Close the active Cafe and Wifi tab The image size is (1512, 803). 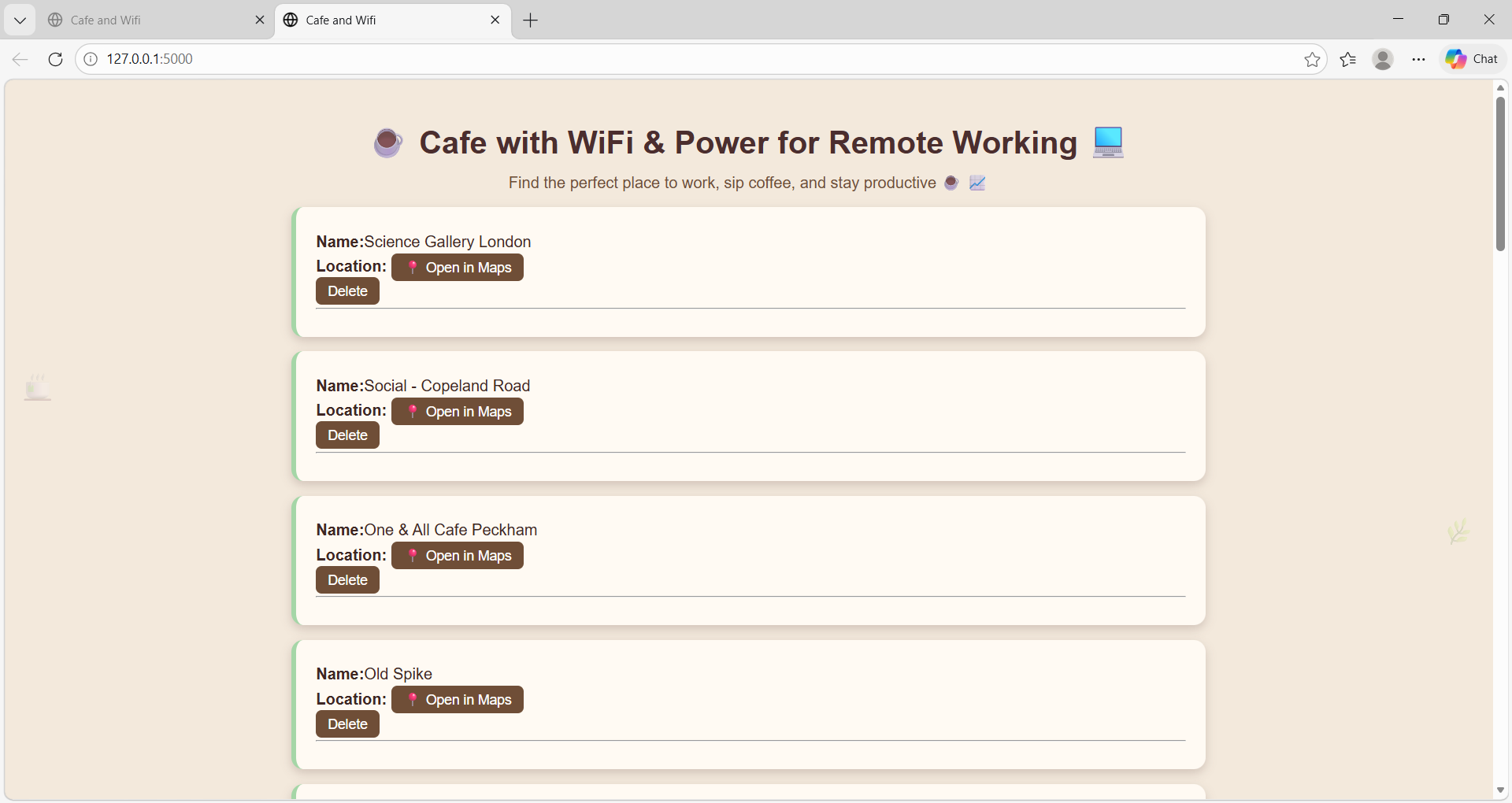pyautogui.click(x=495, y=20)
